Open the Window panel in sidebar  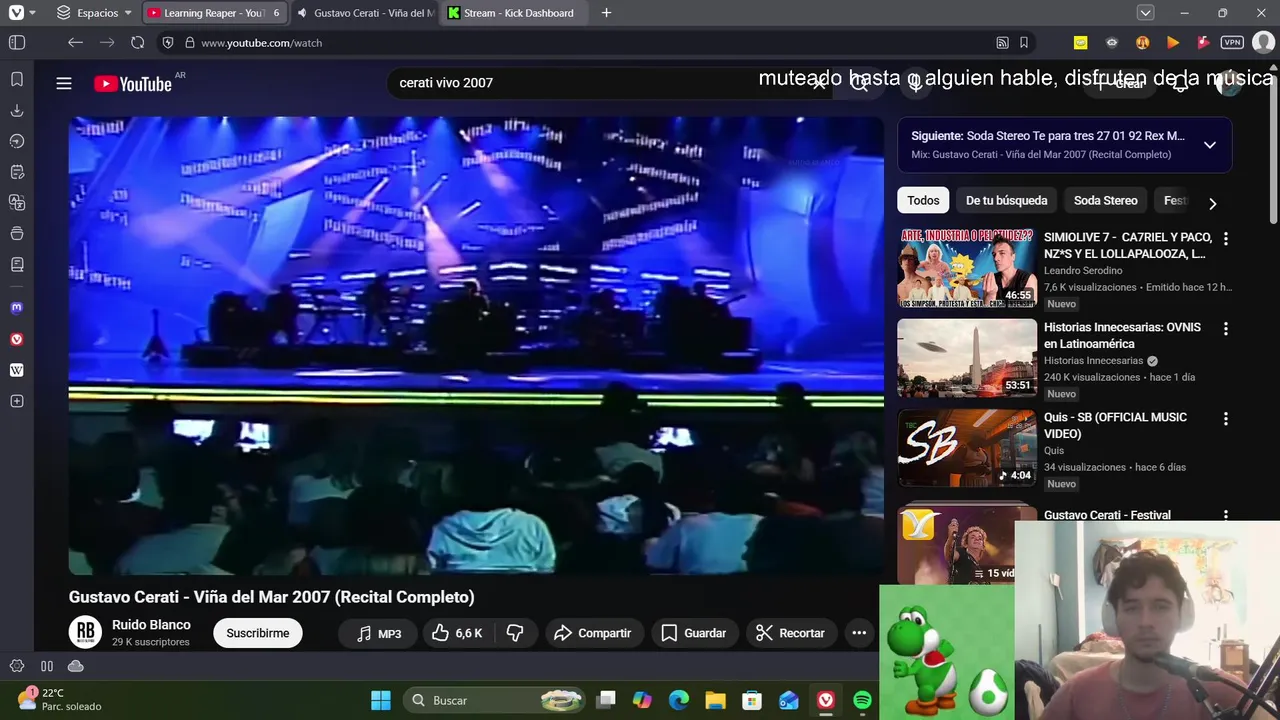pyautogui.click(x=17, y=234)
